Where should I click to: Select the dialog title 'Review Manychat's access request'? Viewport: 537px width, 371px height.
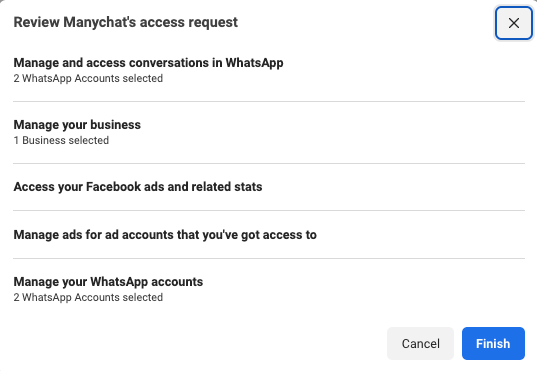click(125, 22)
